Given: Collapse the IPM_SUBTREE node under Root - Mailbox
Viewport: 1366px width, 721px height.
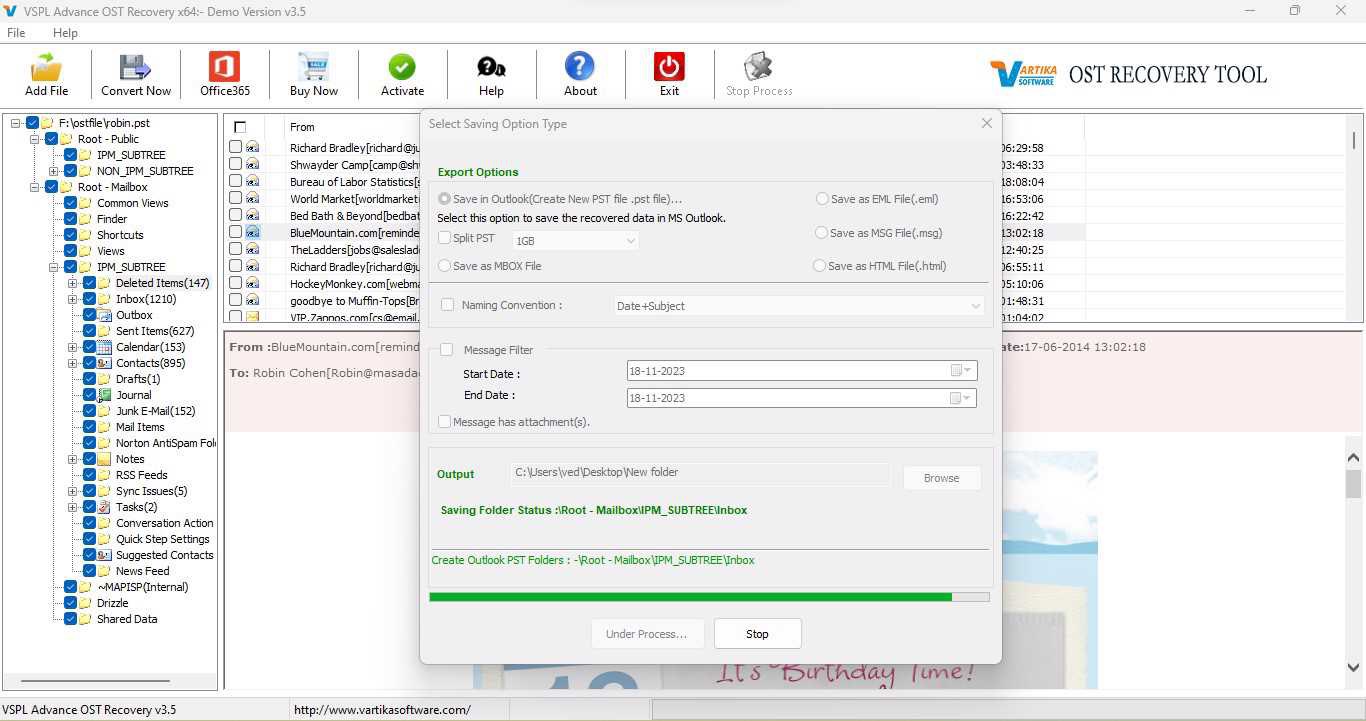Looking at the screenshot, I should click(x=54, y=267).
